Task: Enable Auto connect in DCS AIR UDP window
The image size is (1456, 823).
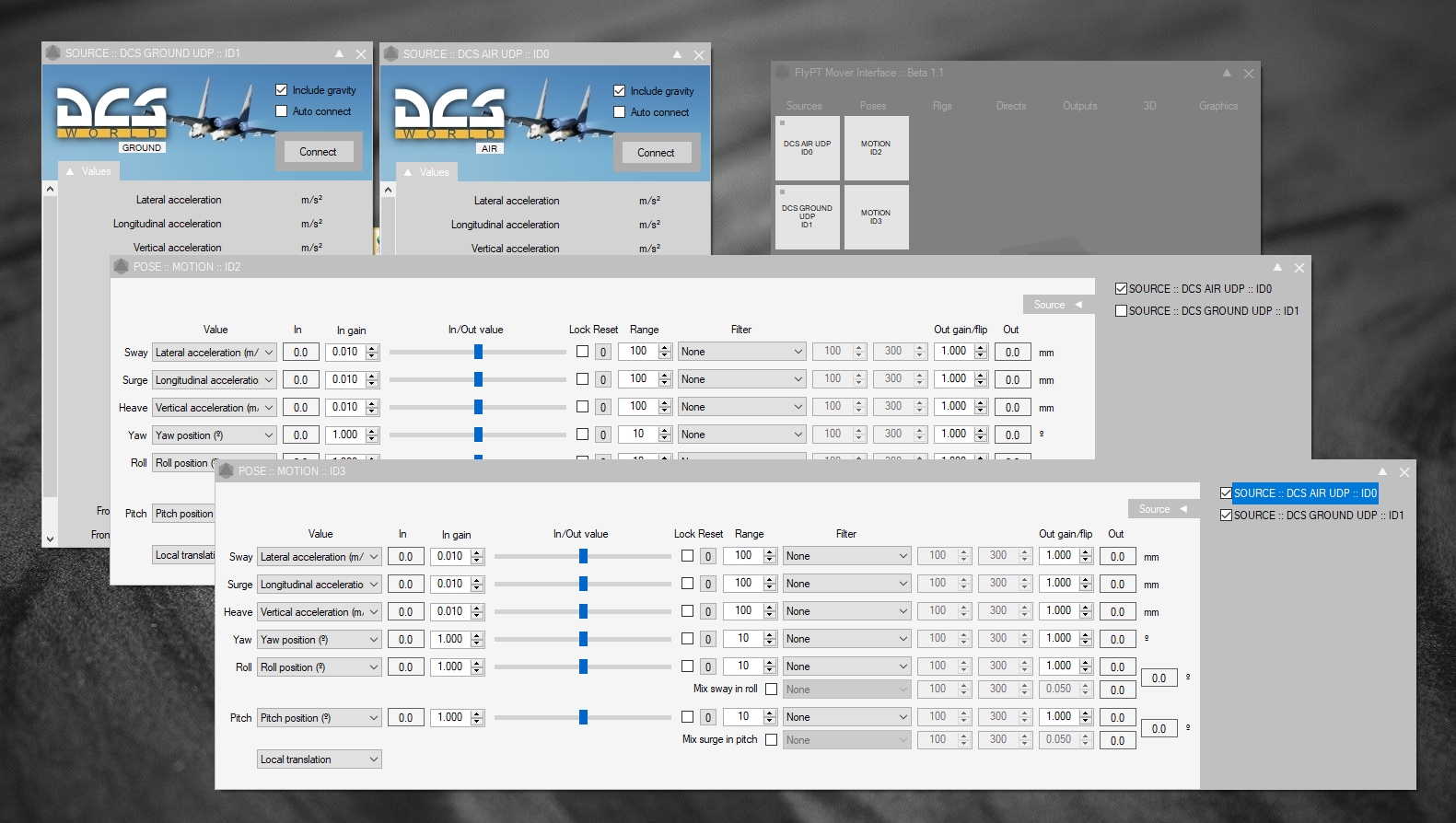Action: tap(620, 112)
